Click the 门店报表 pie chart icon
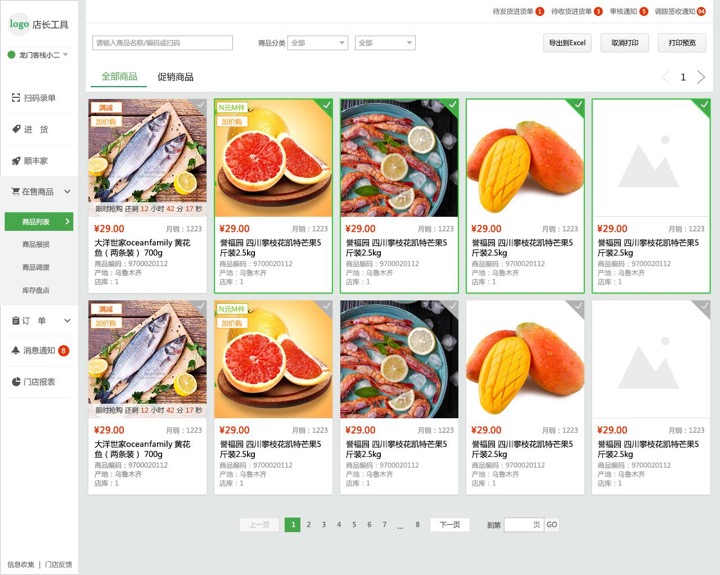 (x=16, y=382)
